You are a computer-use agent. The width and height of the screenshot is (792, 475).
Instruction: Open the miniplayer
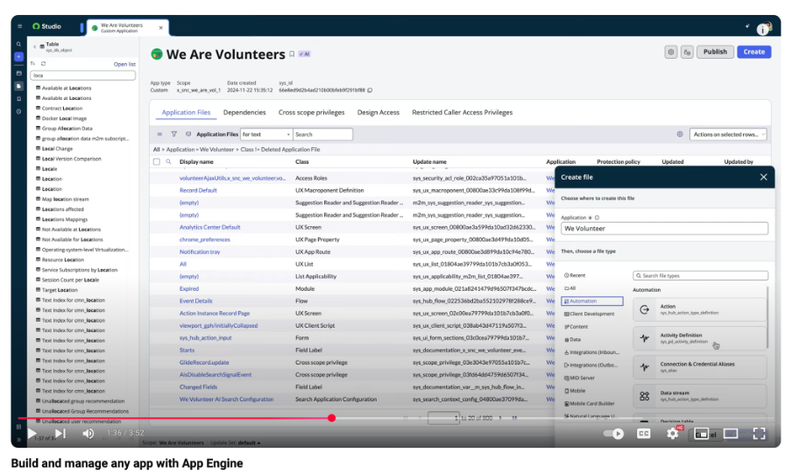702,434
